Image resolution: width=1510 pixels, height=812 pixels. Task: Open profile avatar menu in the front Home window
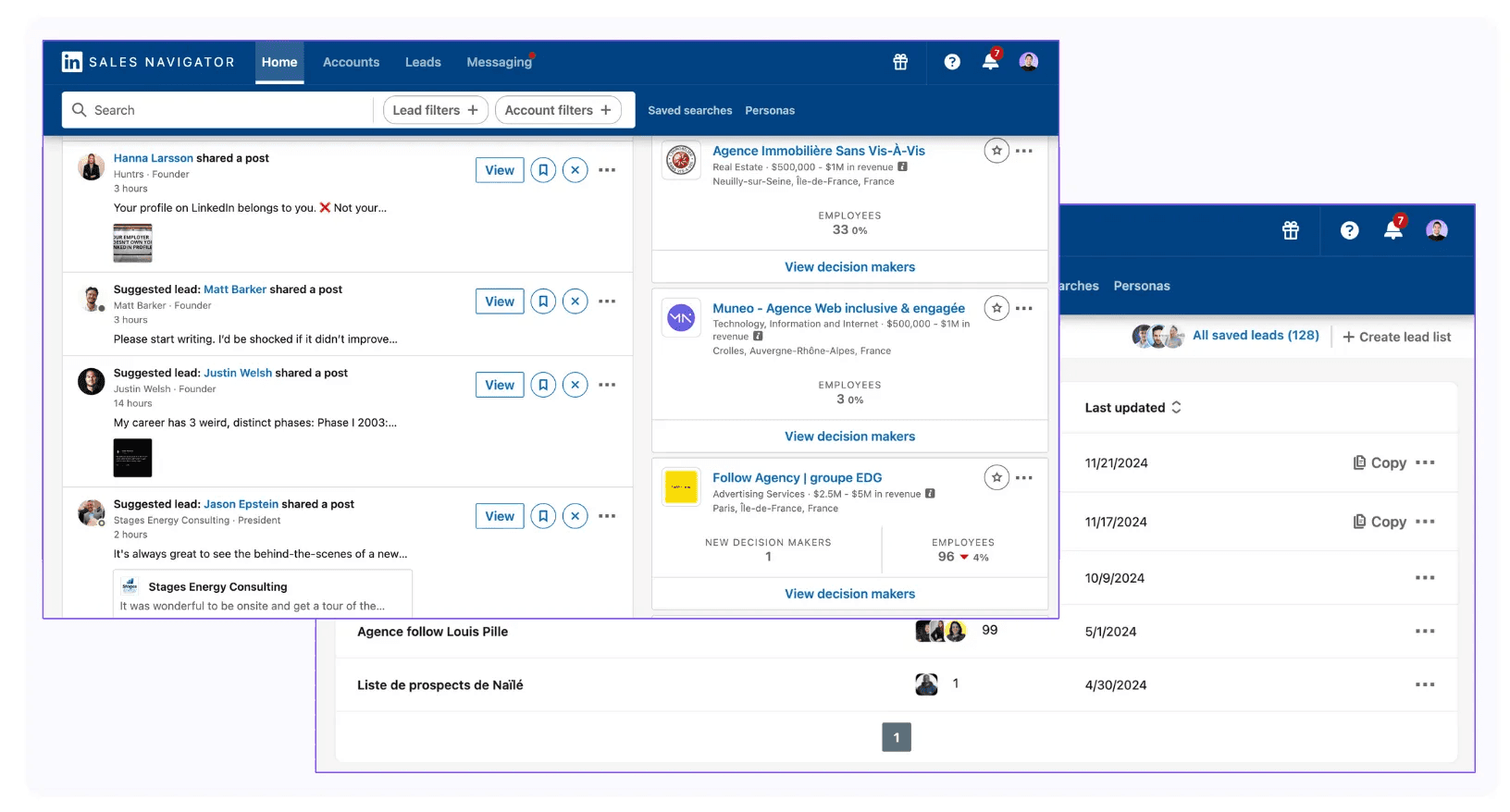pos(1029,62)
